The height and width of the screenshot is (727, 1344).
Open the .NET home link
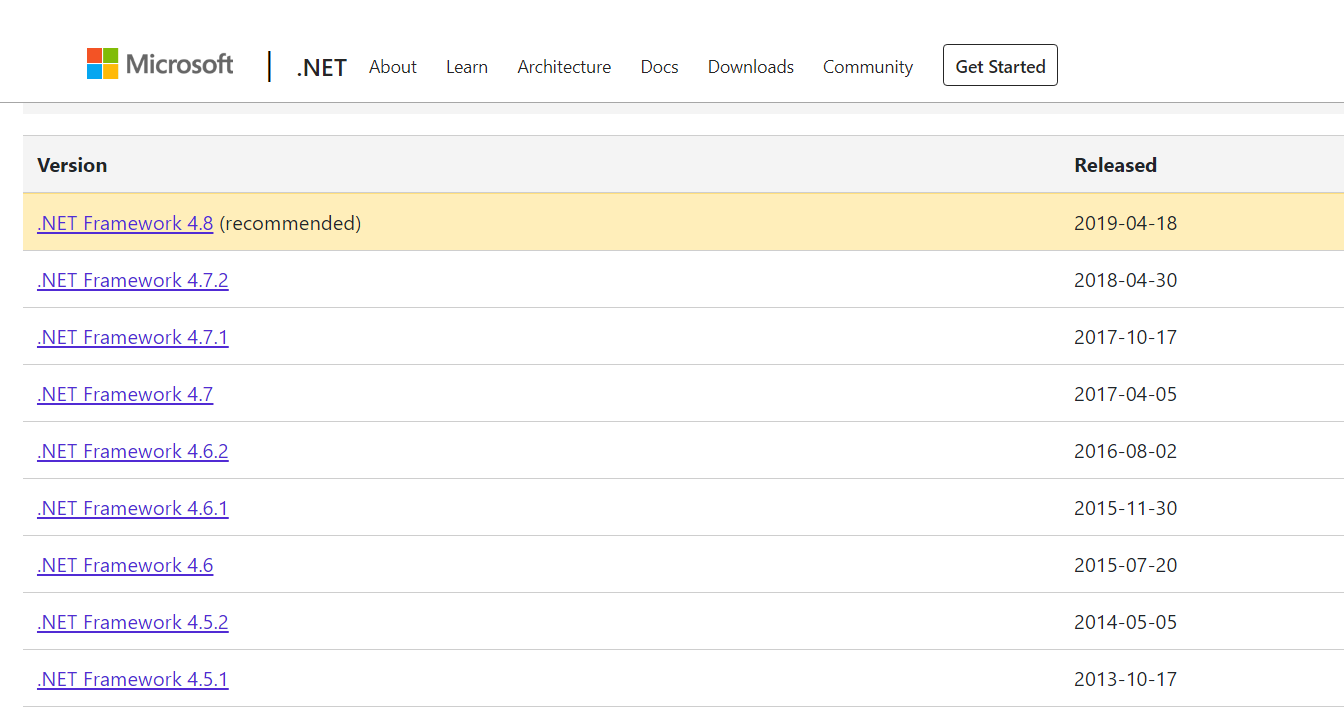(x=321, y=68)
